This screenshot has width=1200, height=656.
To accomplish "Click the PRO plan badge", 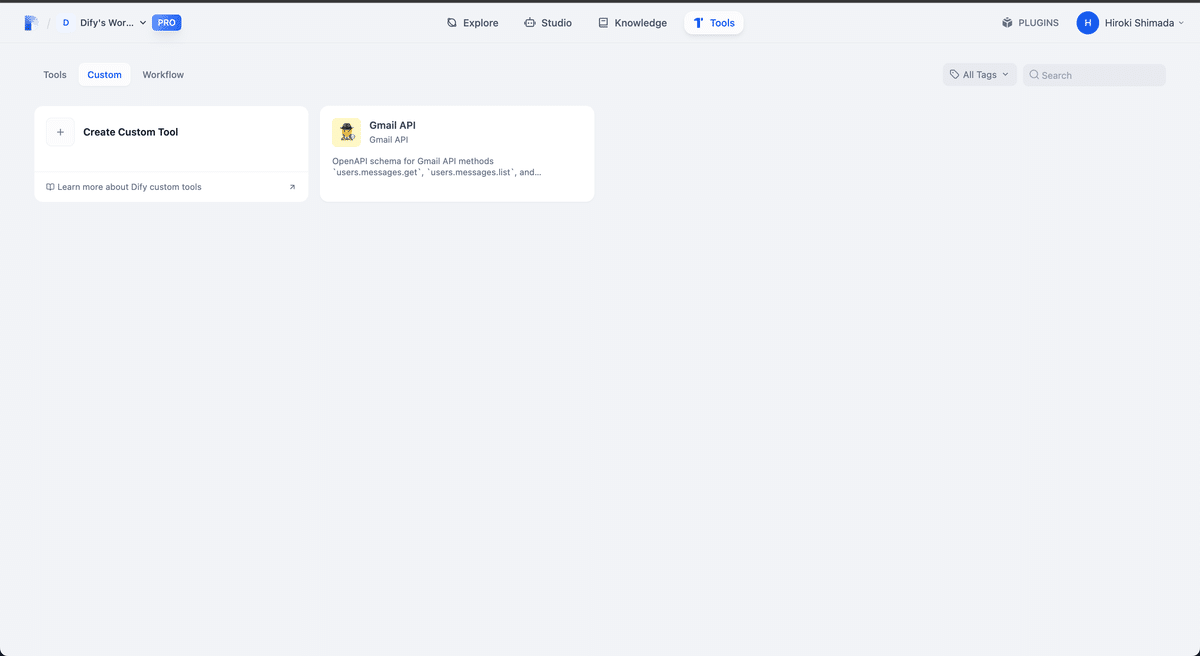I will 166,21.
